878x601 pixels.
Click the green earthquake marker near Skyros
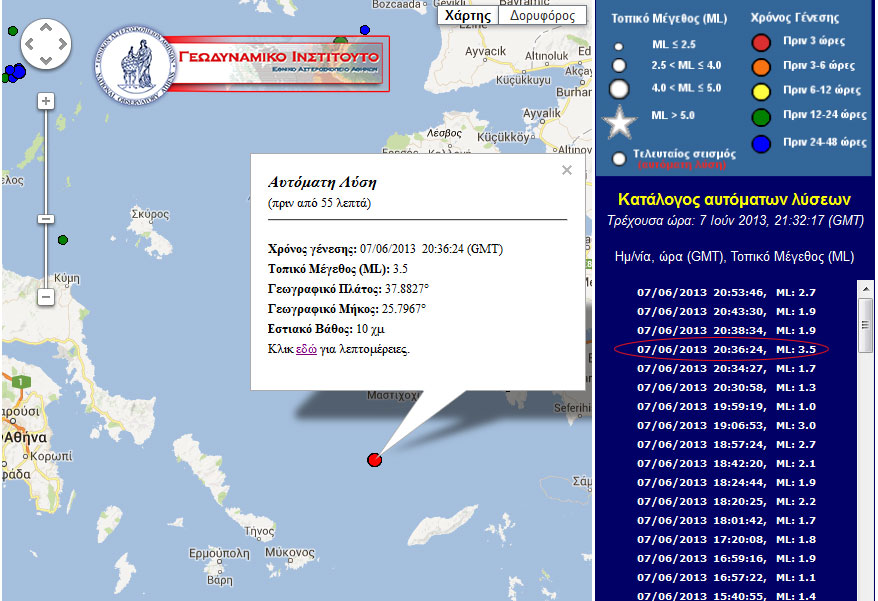[63, 239]
